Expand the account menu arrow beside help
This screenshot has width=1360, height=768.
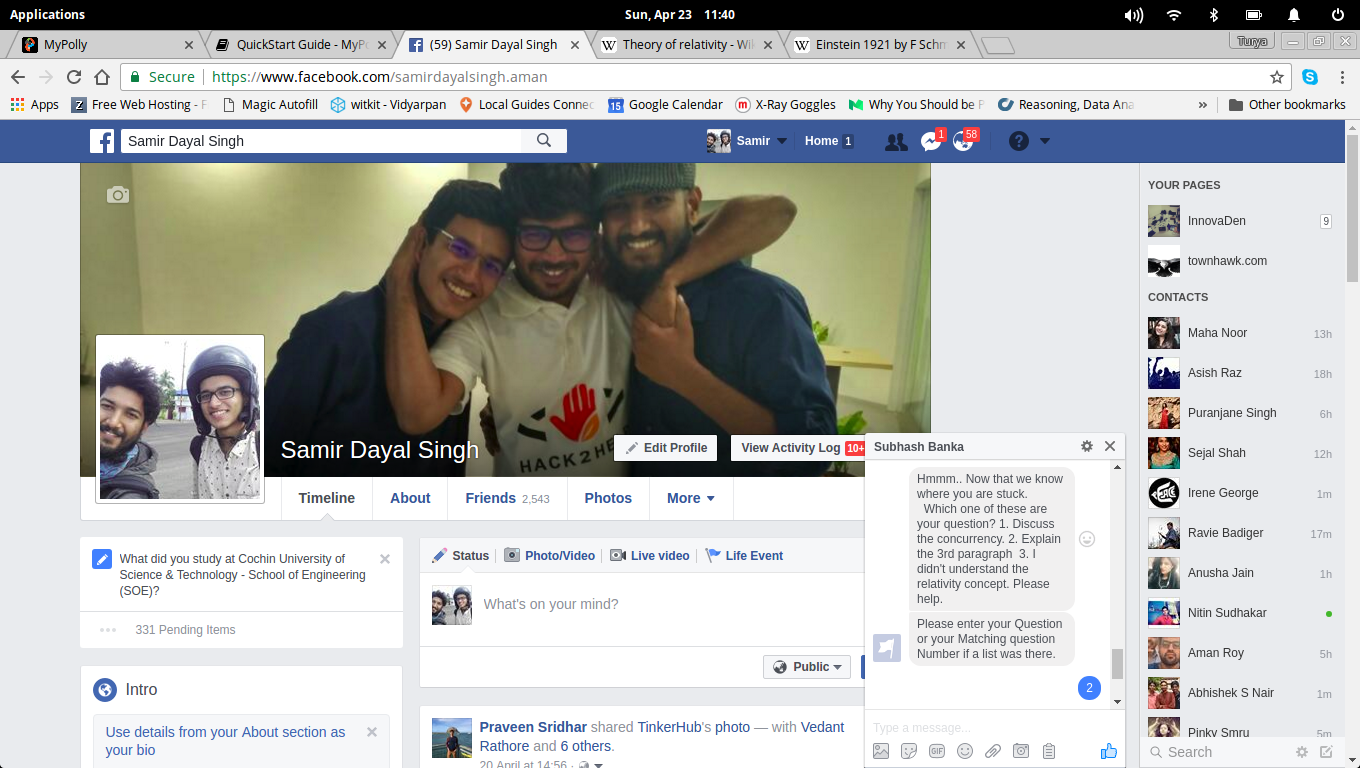(1045, 141)
